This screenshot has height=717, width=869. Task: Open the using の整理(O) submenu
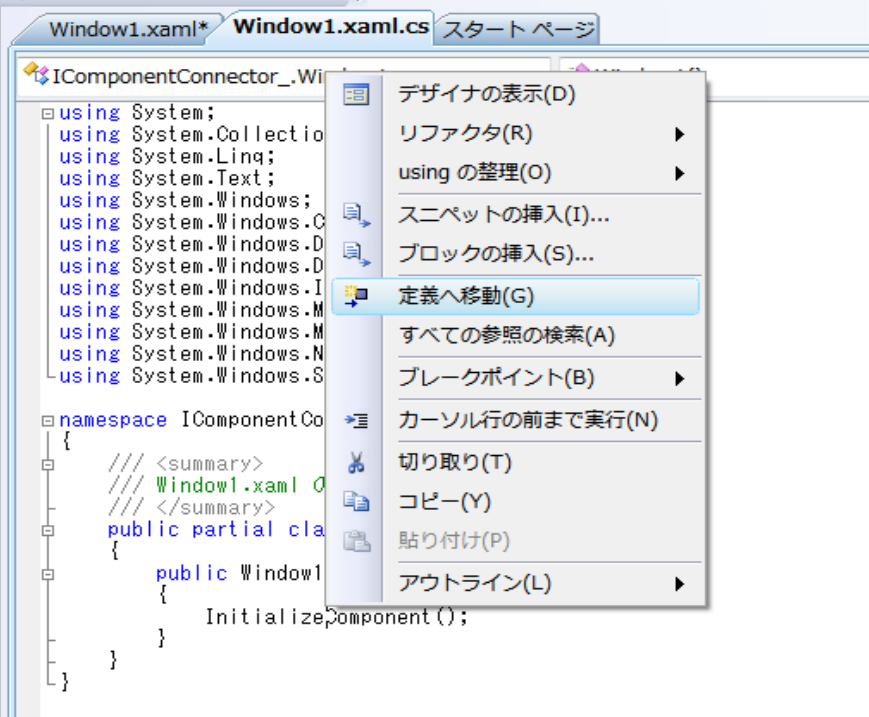click(515, 173)
